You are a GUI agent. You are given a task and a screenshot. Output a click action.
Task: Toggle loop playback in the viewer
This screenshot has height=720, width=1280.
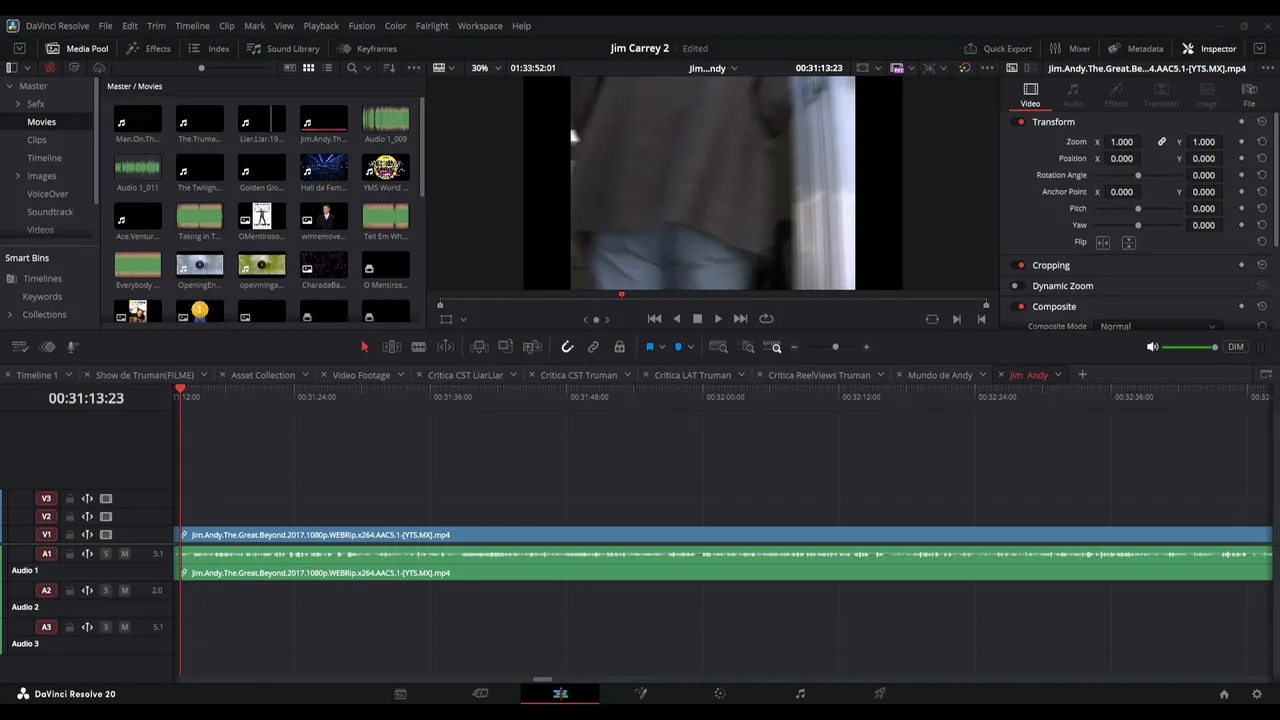click(766, 319)
